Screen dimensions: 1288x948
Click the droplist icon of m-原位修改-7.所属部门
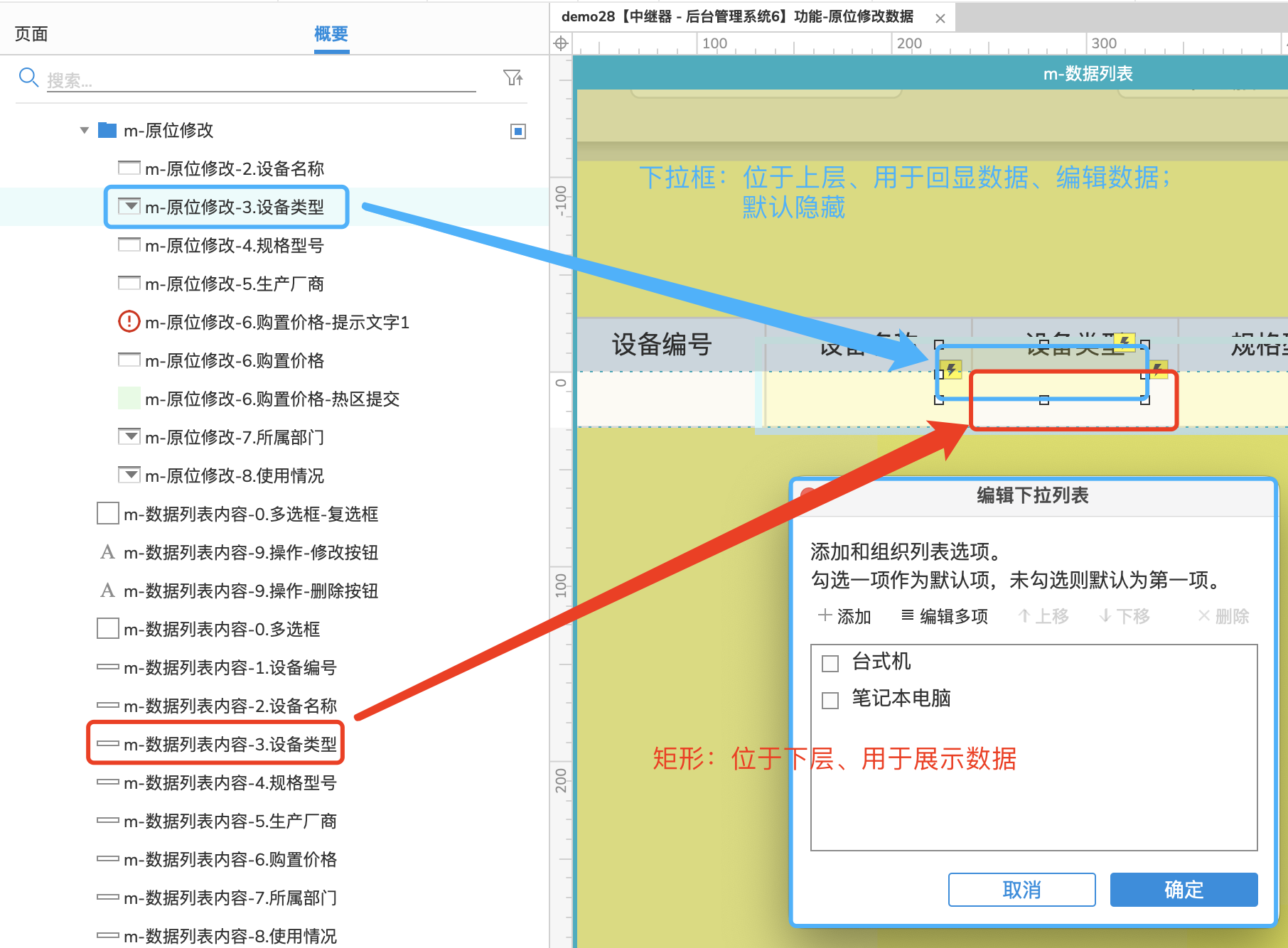pyautogui.click(x=129, y=436)
